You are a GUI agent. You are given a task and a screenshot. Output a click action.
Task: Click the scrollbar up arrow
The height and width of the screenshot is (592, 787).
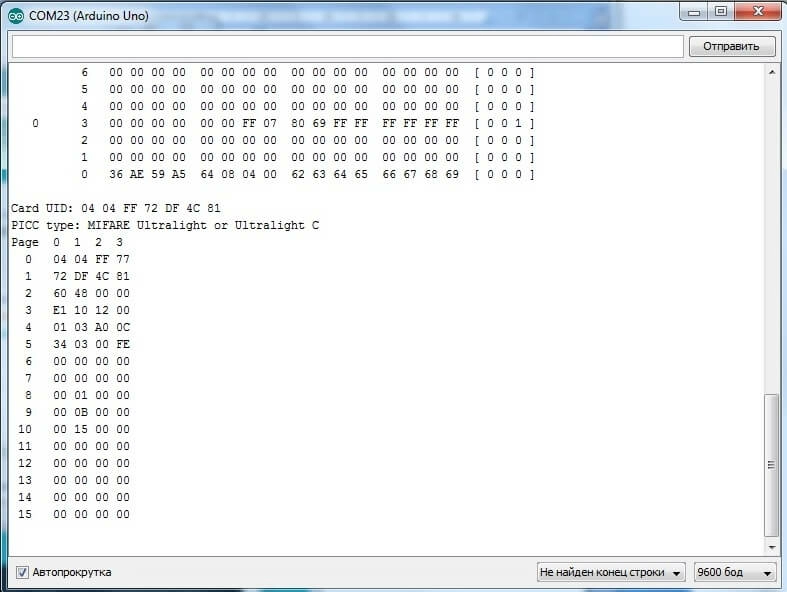pos(770,73)
